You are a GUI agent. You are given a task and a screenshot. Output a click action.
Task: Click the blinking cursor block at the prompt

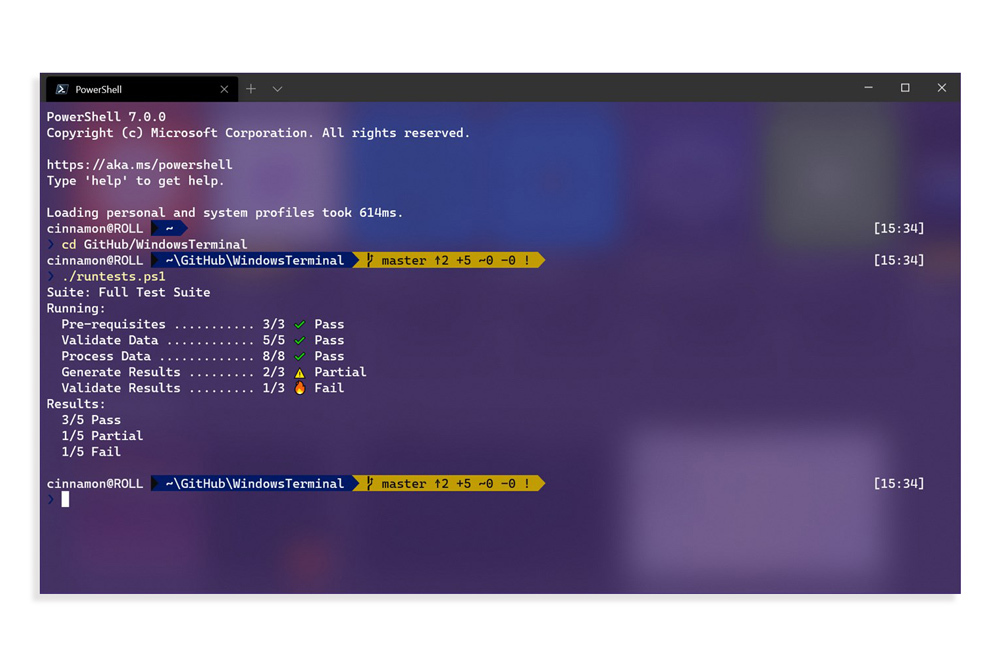(65, 500)
